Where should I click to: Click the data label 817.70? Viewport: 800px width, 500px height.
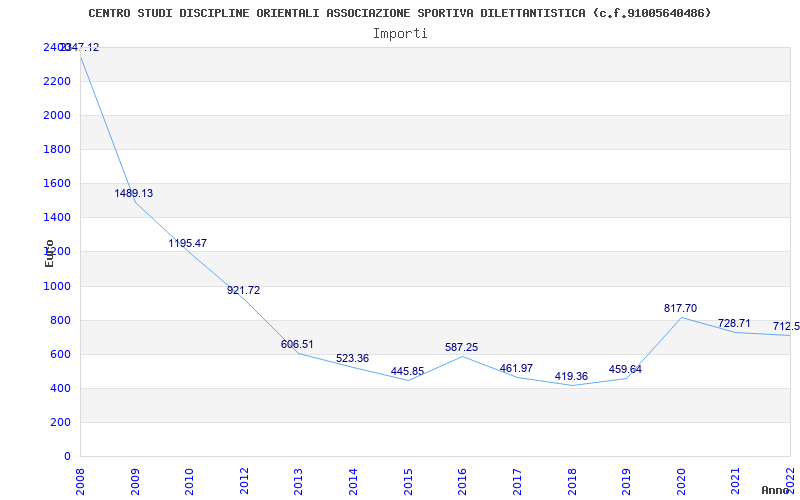pyautogui.click(x=680, y=308)
